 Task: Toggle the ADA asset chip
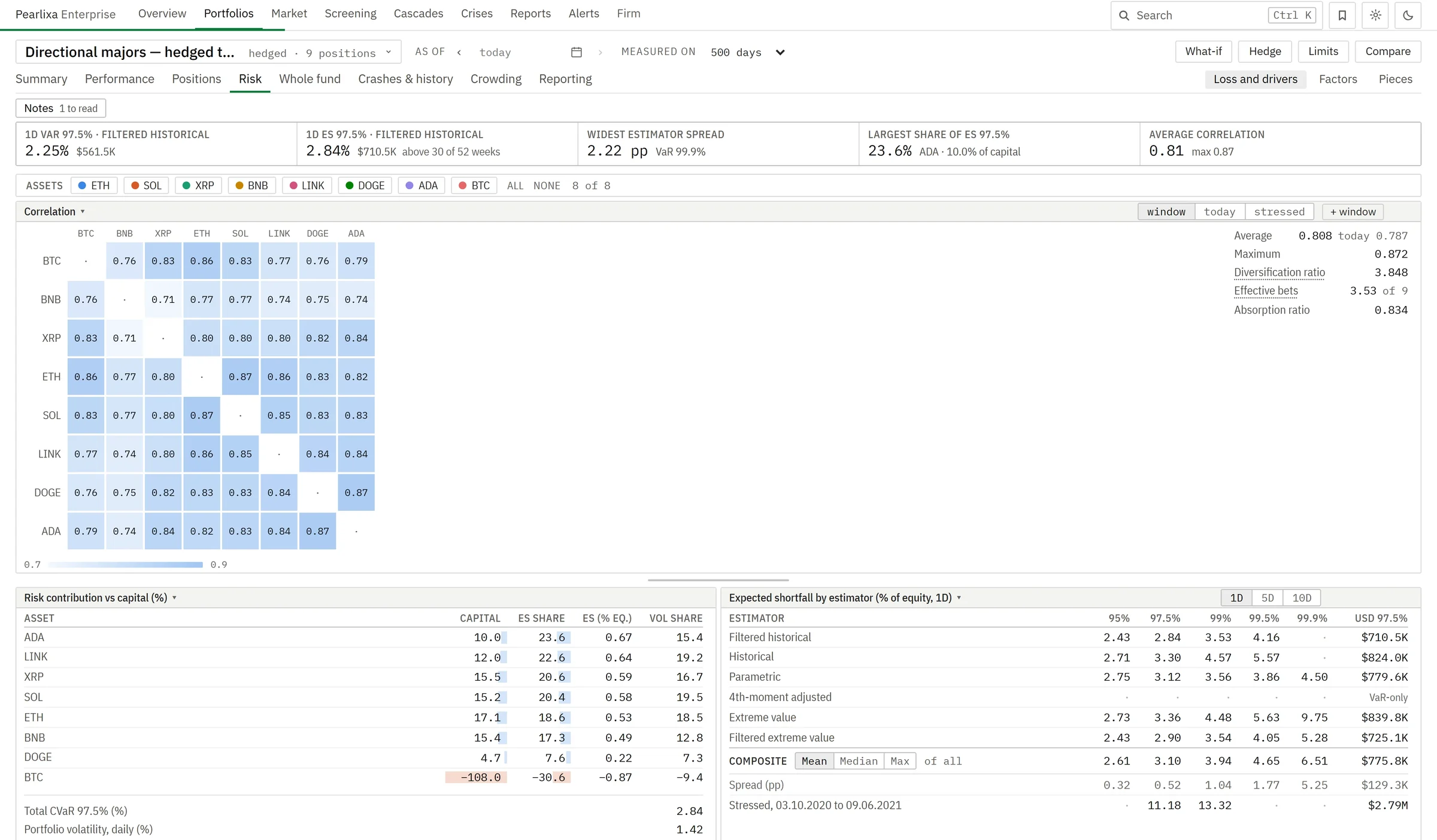coord(422,186)
